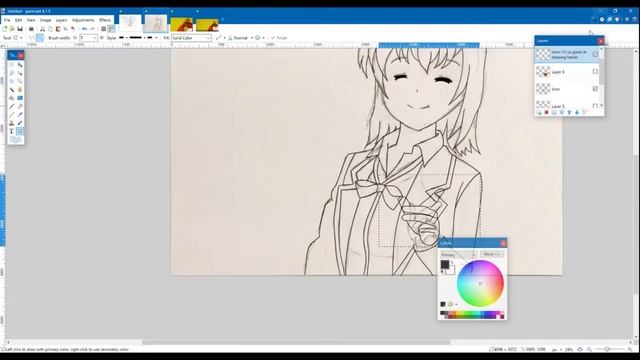Click the More >> button in the Colors window
Screen dimensions: 640x360
coord(492,254)
